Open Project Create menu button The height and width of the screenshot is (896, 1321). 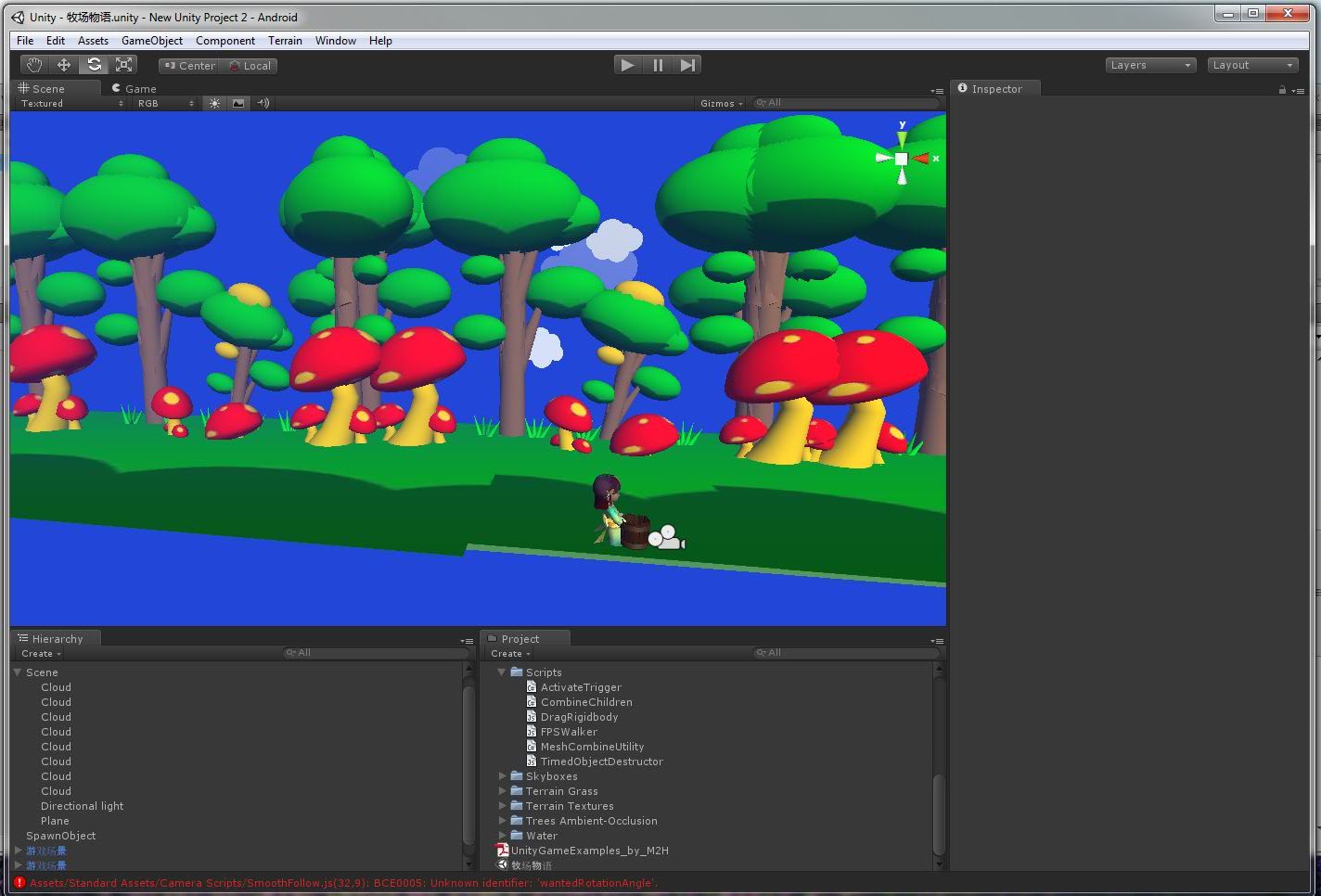(511, 654)
